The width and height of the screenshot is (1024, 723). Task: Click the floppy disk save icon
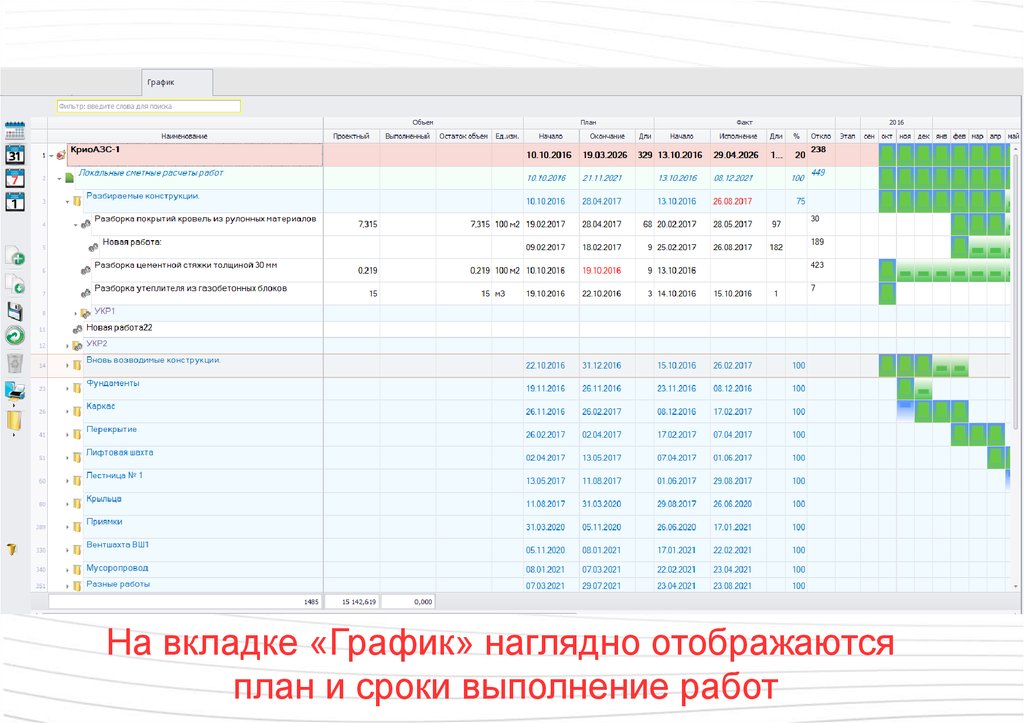point(15,310)
